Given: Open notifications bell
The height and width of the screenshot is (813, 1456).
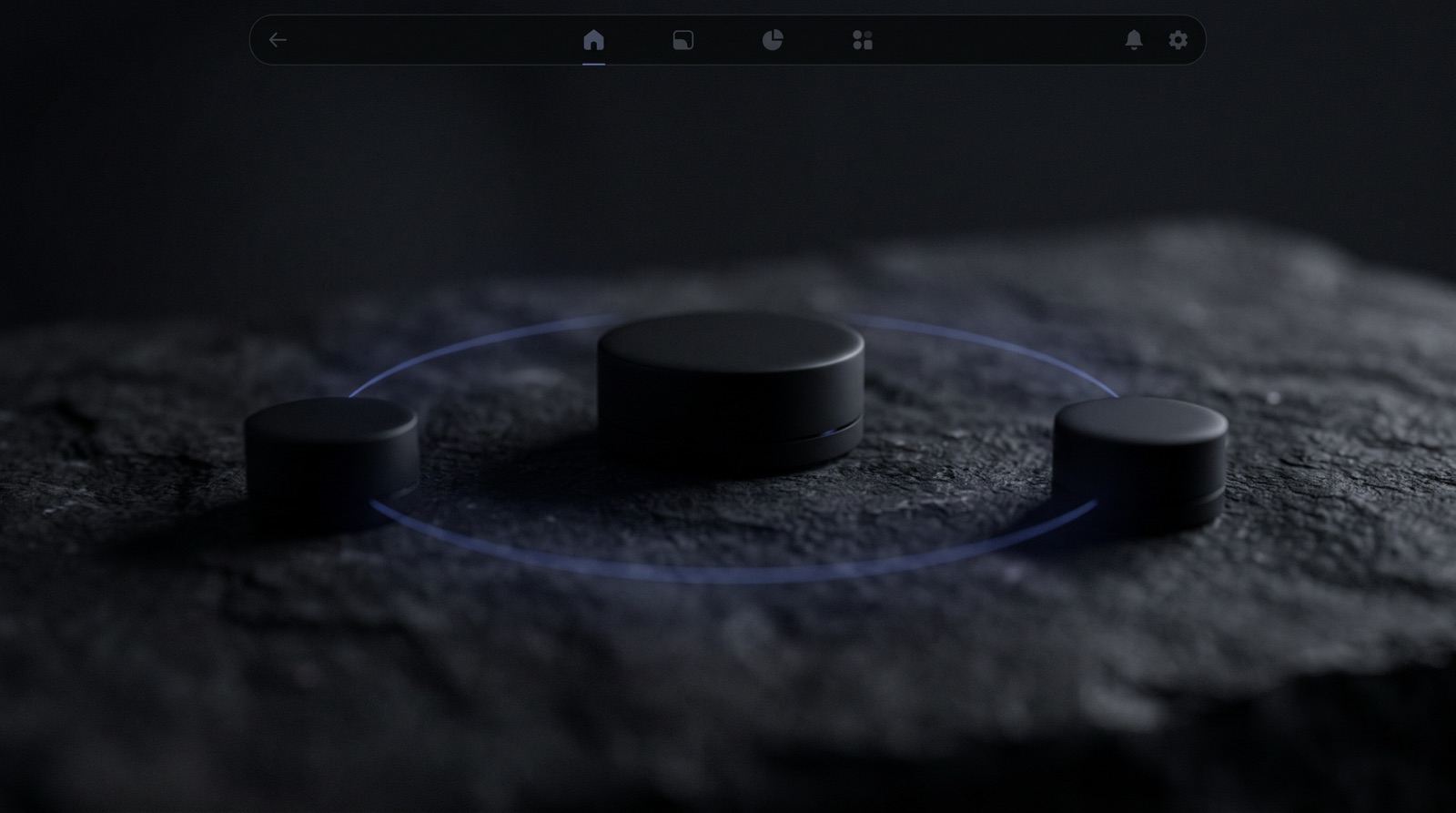Looking at the screenshot, I should click(1134, 40).
